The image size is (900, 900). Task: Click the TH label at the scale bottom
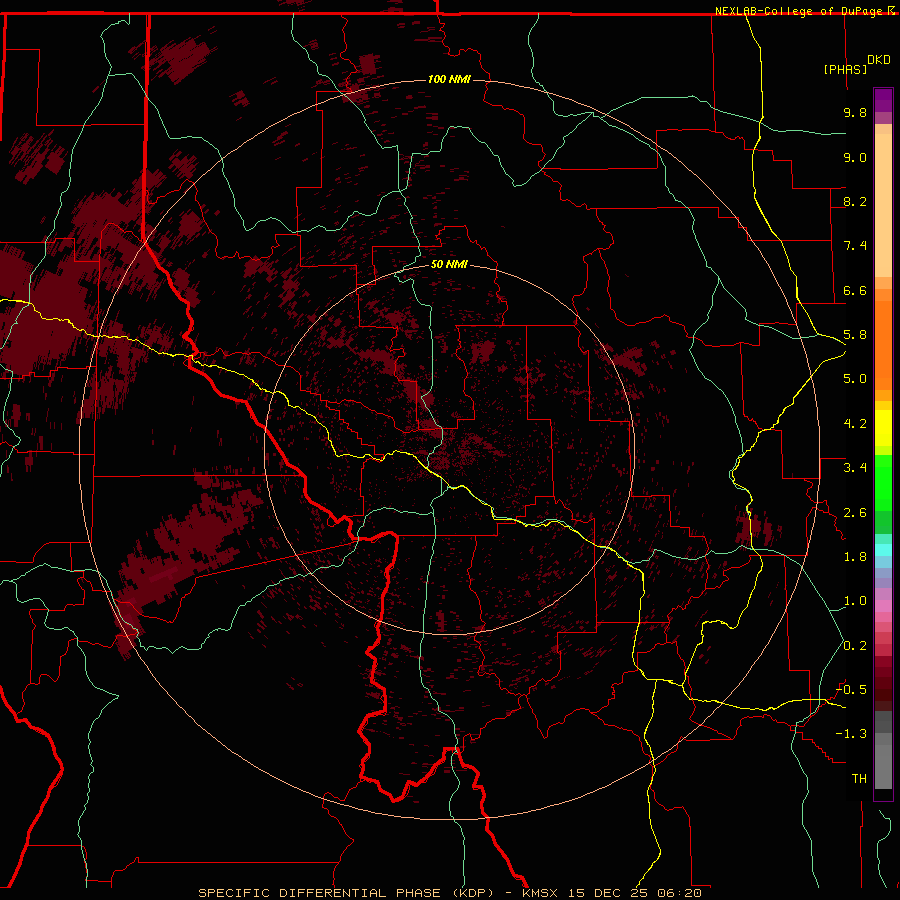pyautogui.click(x=859, y=779)
